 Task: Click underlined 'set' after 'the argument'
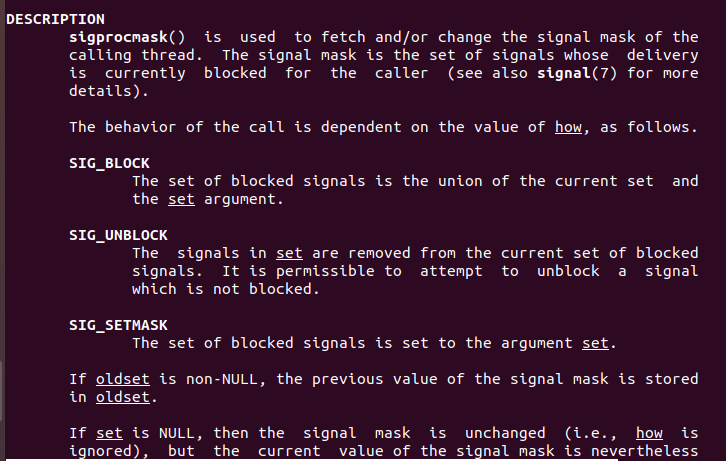[595, 343]
